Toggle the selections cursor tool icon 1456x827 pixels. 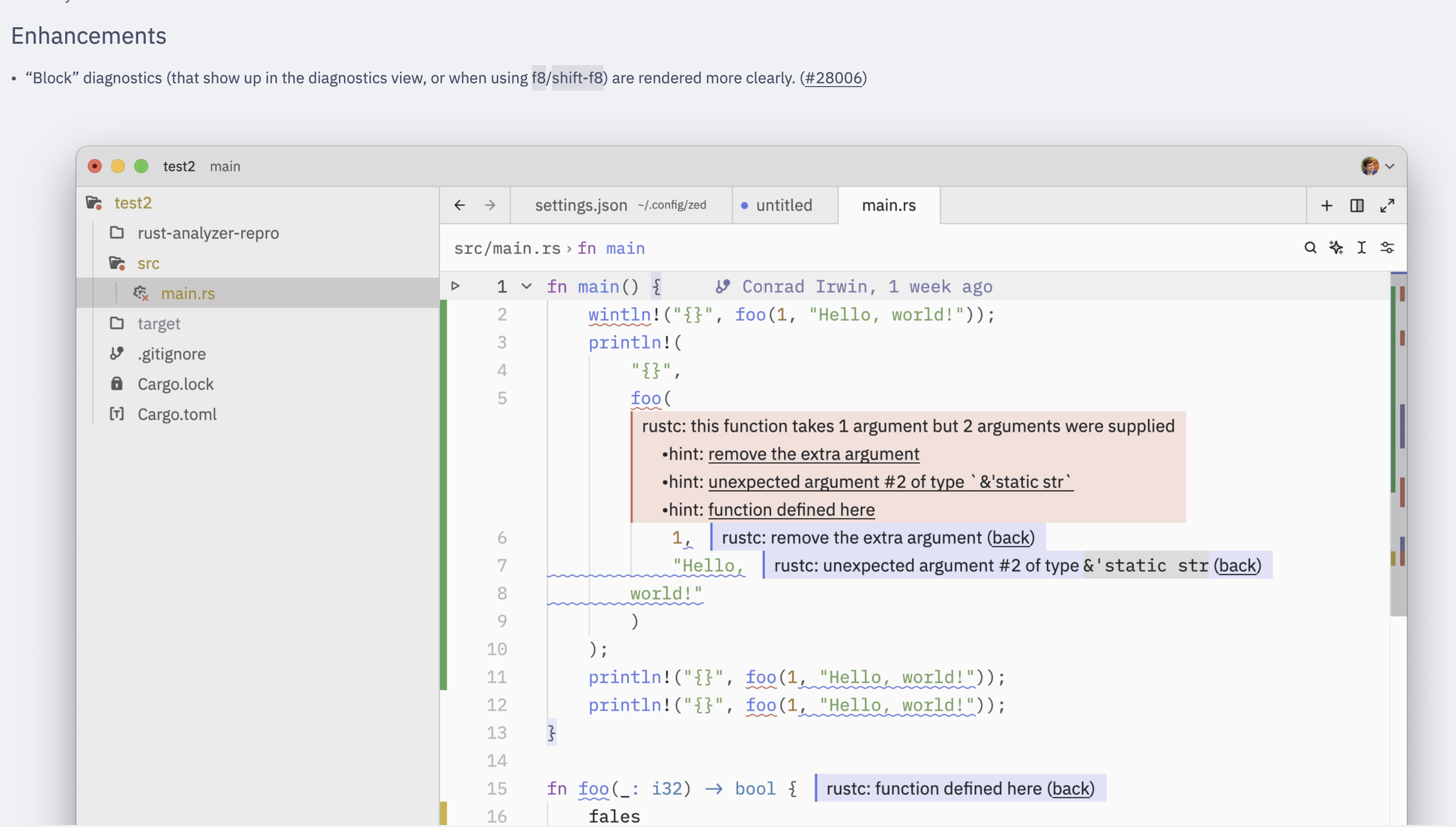[x=1362, y=248]
